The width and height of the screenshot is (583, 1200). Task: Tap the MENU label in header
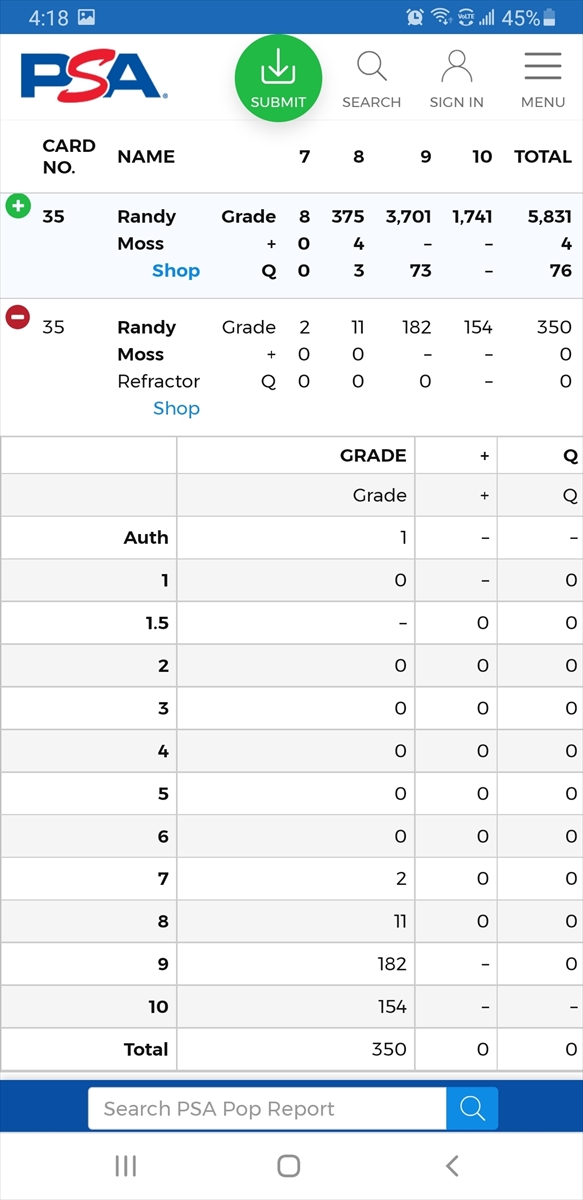pyautogui.click(x=543, y=102)
